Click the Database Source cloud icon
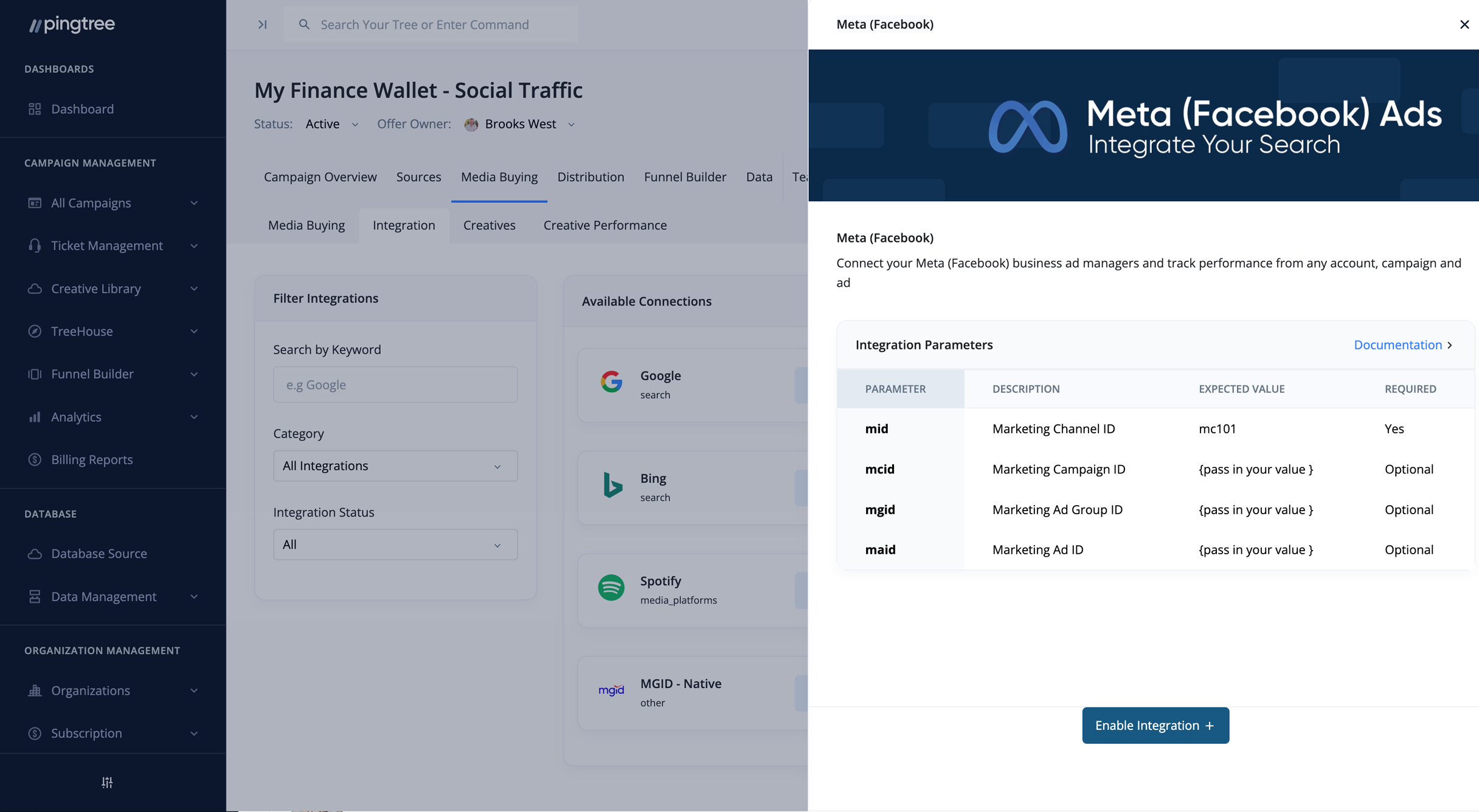This screenshot has height=812, width=1479. pos(35,554)
